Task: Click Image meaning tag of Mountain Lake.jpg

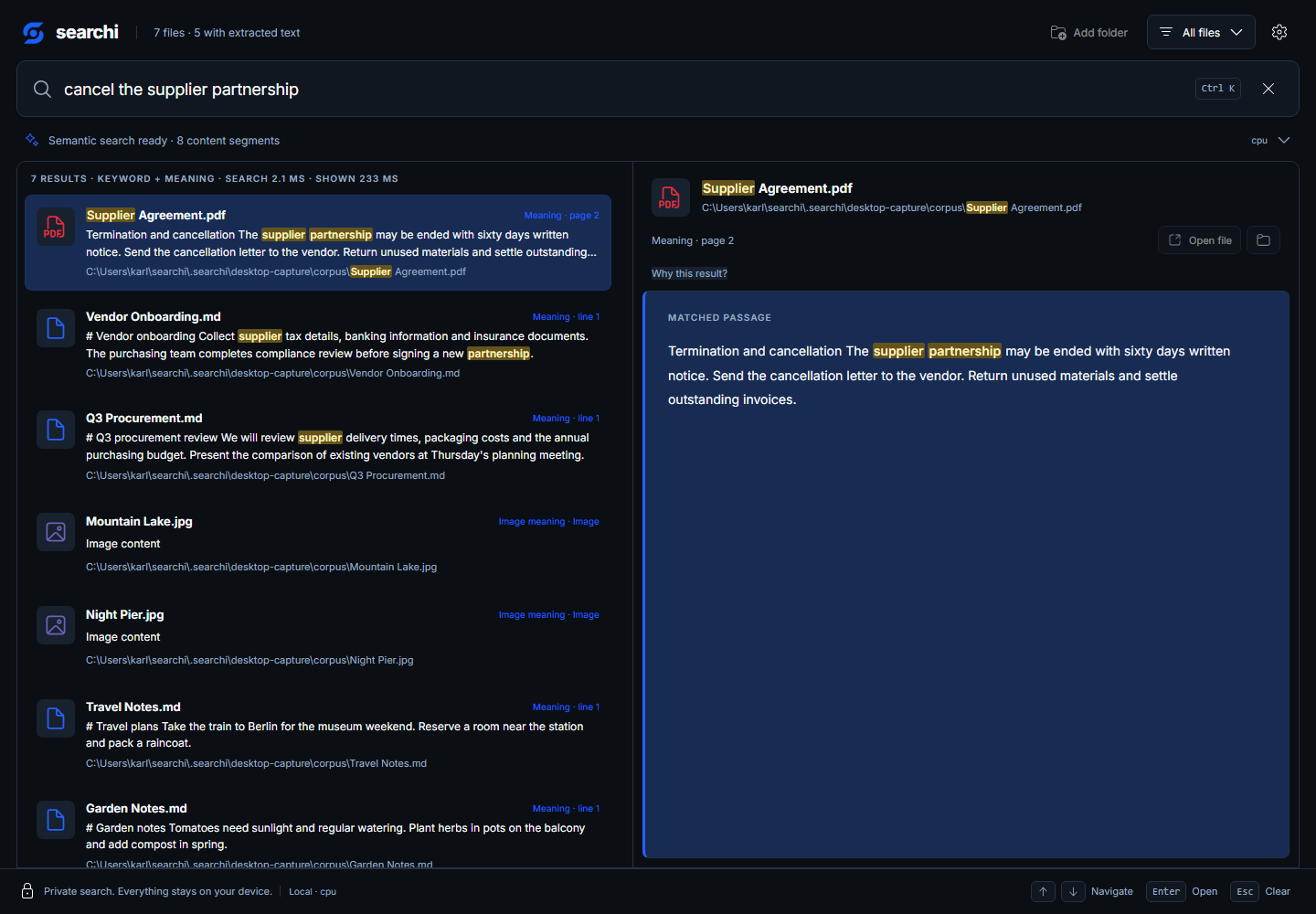Action: pyautogui.click(x=548, y=522)
